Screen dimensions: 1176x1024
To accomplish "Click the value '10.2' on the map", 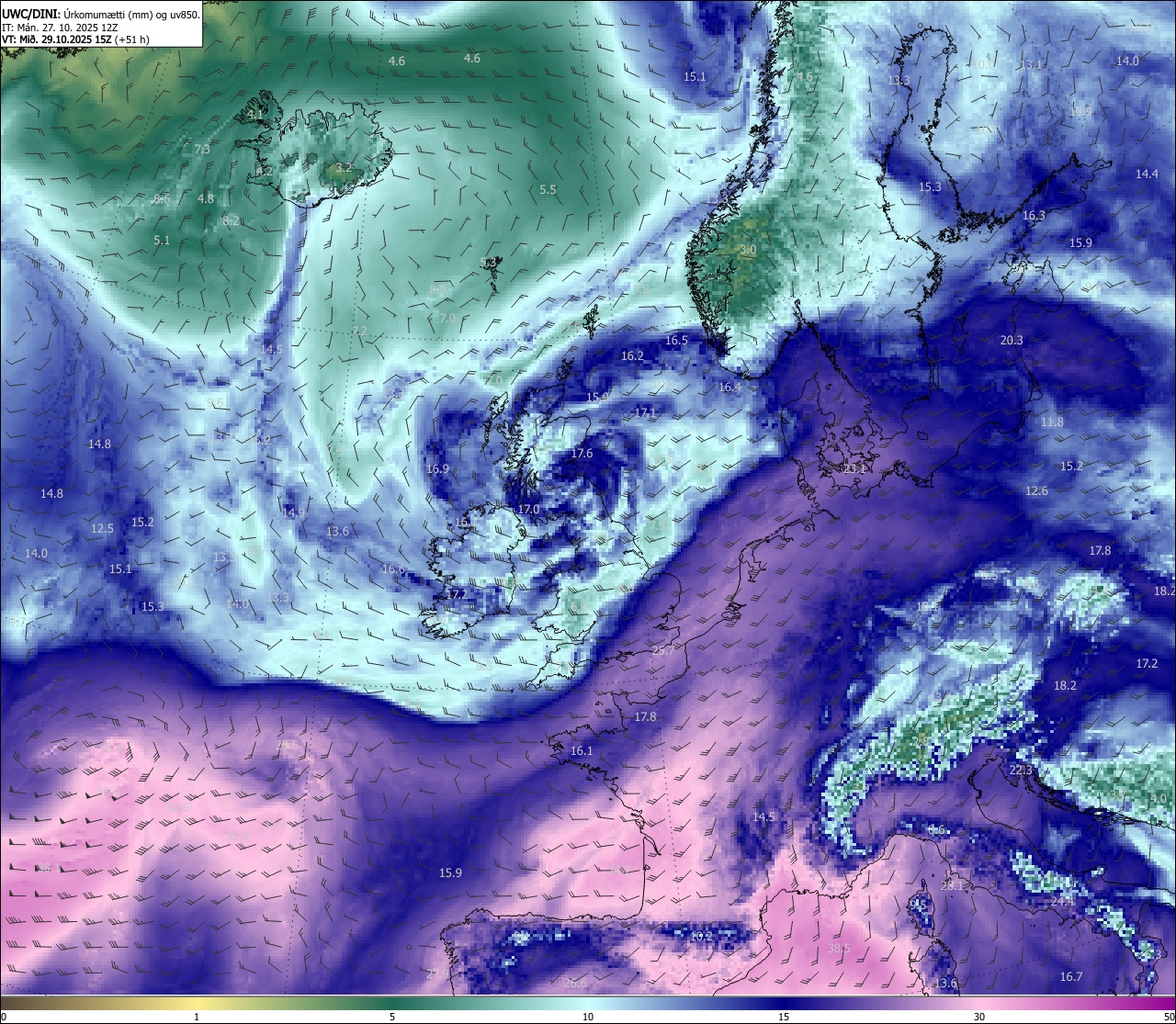I will [x=701, y=936].
